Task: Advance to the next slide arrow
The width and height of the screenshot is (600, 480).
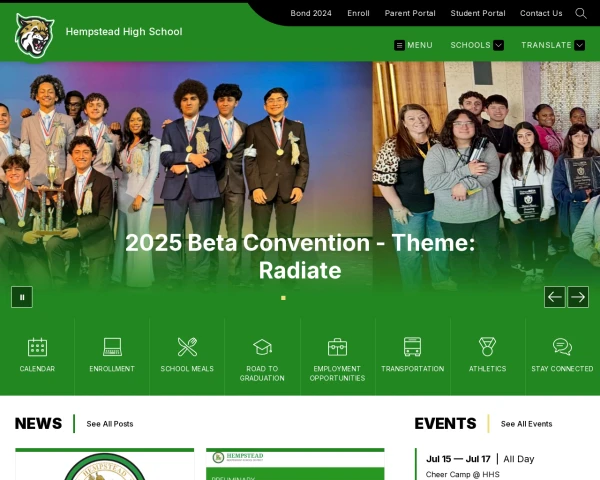Action: [578, 297]
